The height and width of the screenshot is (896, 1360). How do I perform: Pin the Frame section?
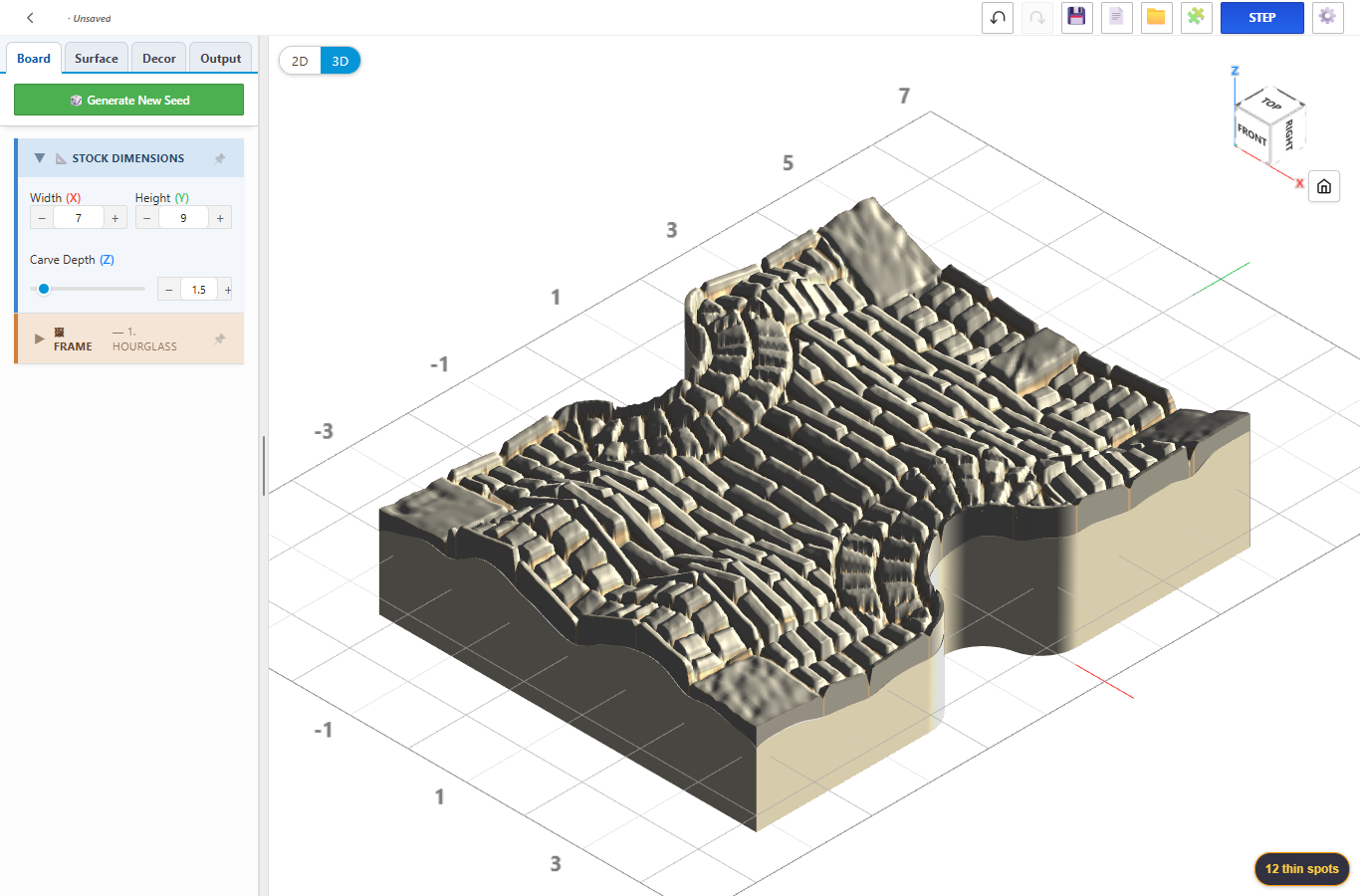pos(220,338)
